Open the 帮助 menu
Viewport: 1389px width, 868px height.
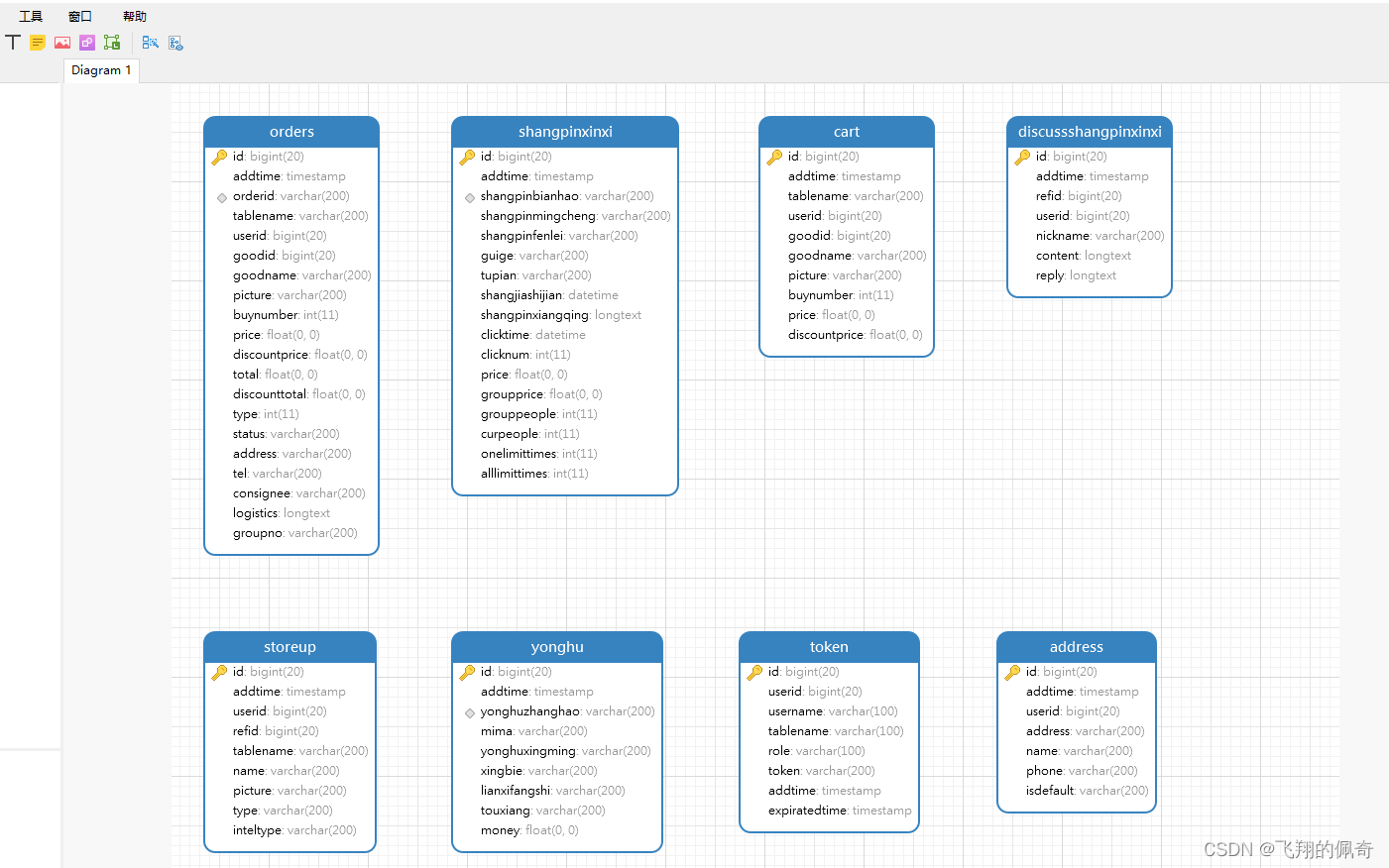coord(135,16)
